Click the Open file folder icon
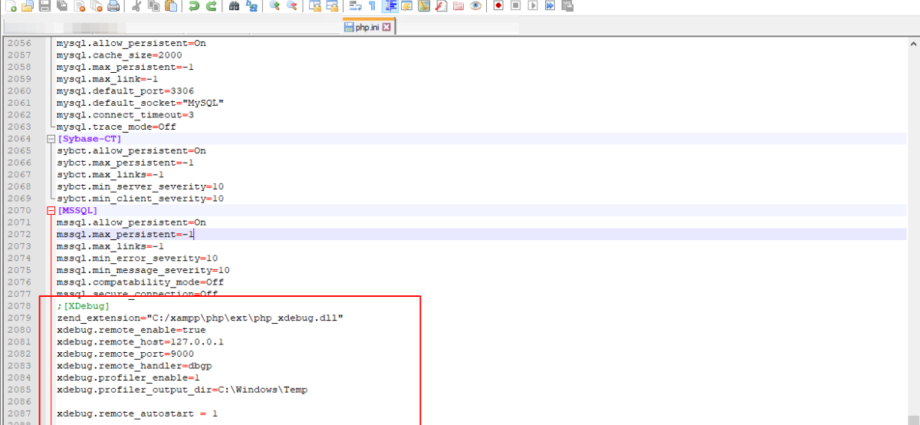Image resolution: width=920 pixels, height=425 pixels. pyautogui.click(x=25, y=6)
